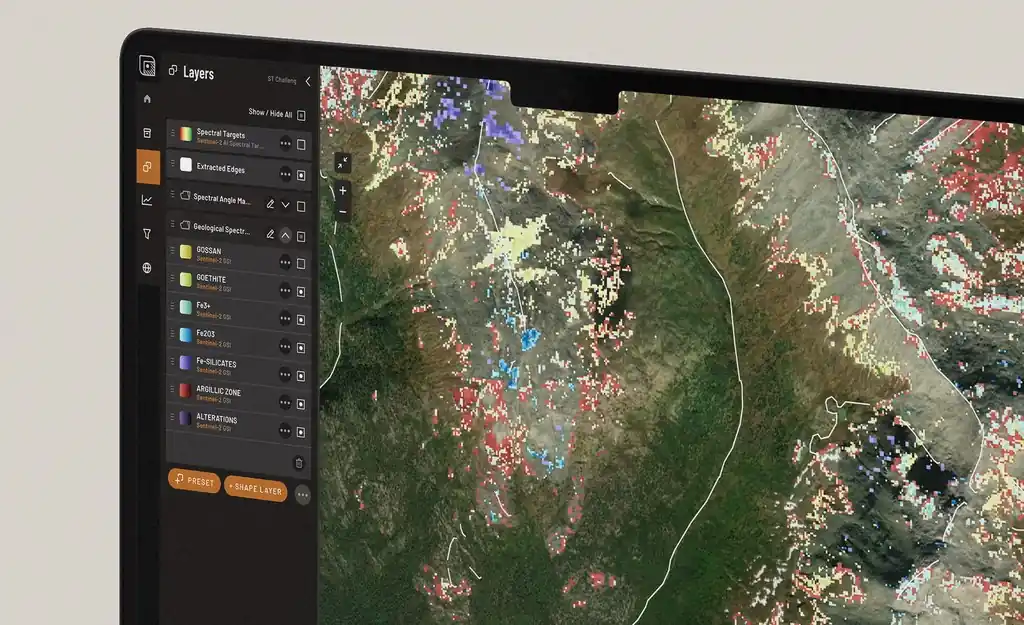Toggle visibility of ALTERATIONS layer

301,432
